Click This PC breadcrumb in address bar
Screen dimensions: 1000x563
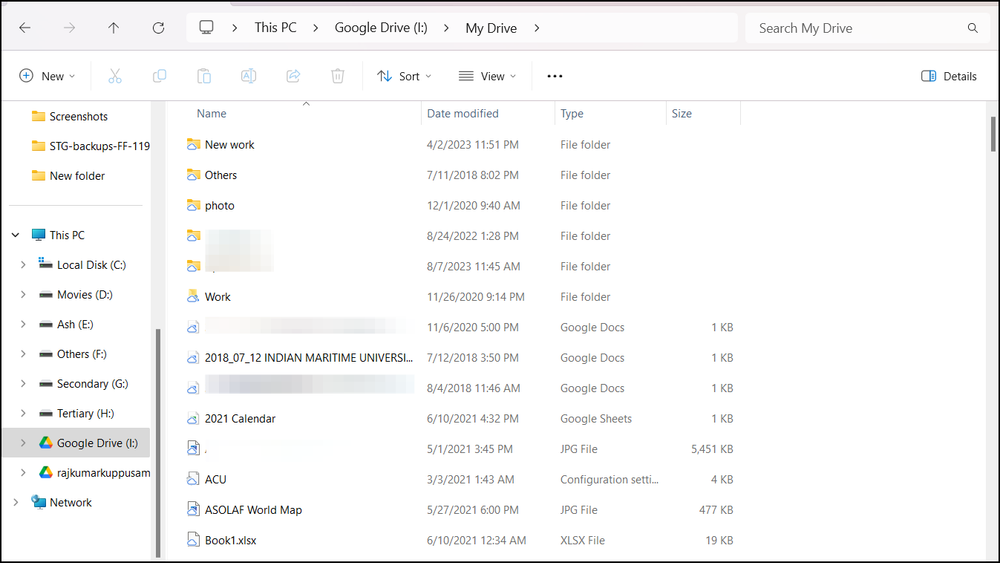(x=276, y=27)
